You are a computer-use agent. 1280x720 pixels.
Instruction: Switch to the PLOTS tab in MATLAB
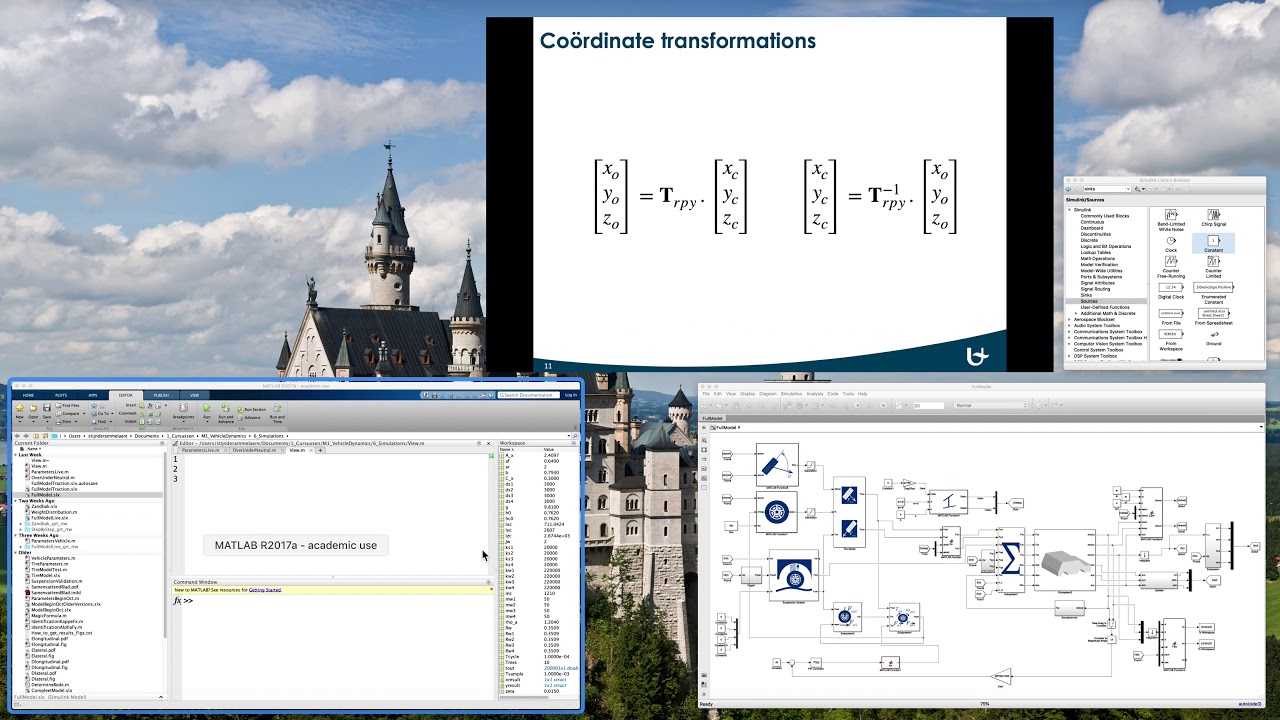point(61,395)
